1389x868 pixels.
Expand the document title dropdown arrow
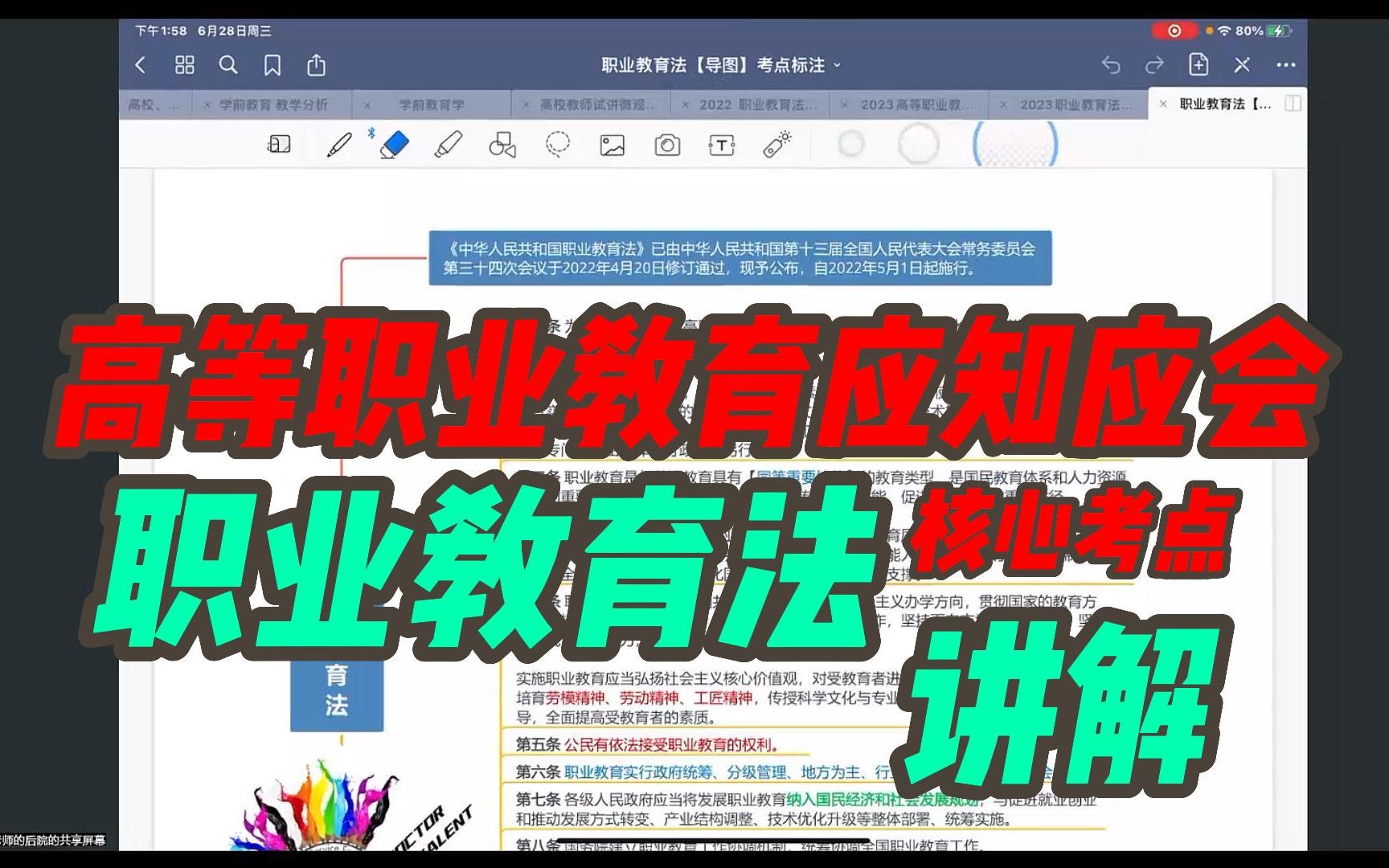(837, 65)
